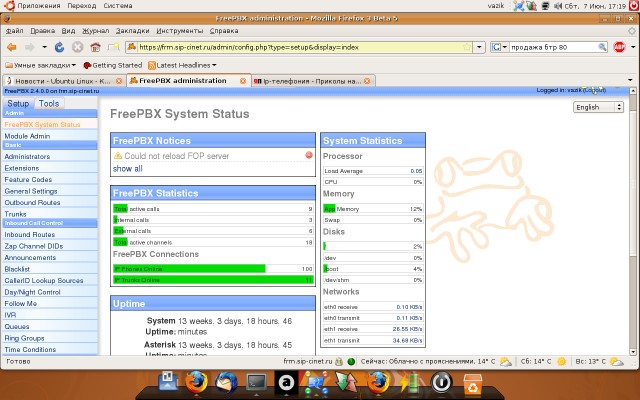Click the black 'a' application icon in dock
Image resolution: width=640 pixels, height=400 pixels.
pos(286,383)
